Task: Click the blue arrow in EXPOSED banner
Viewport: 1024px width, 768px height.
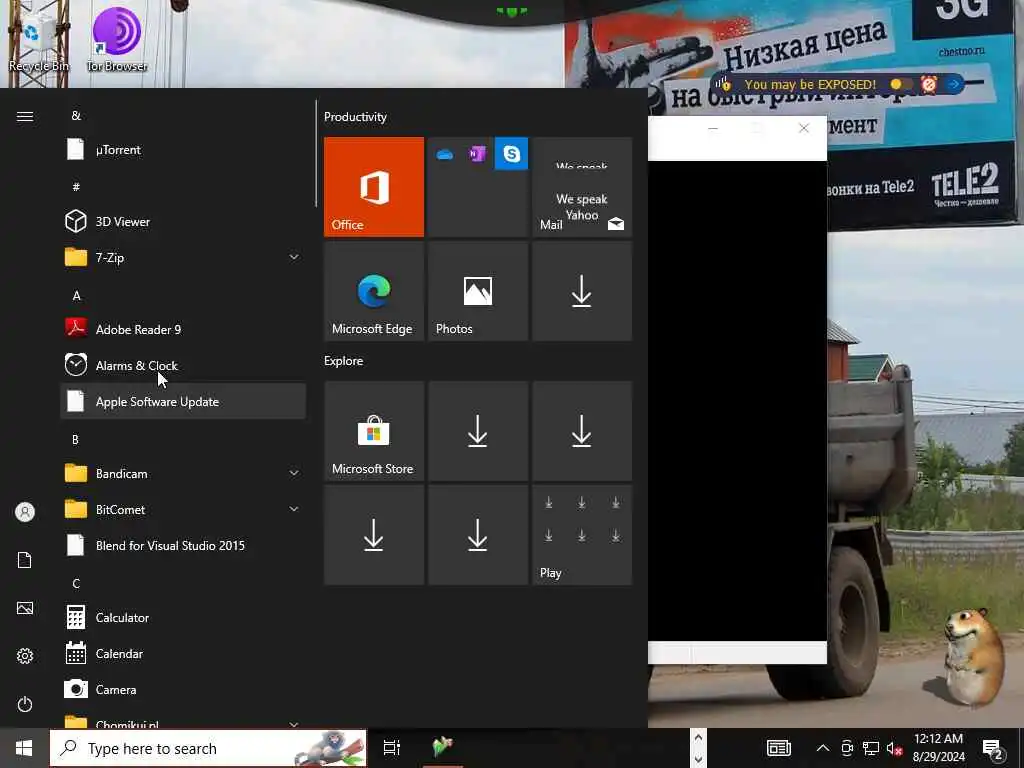Action: pyautogui.click(x=953, y=84)
